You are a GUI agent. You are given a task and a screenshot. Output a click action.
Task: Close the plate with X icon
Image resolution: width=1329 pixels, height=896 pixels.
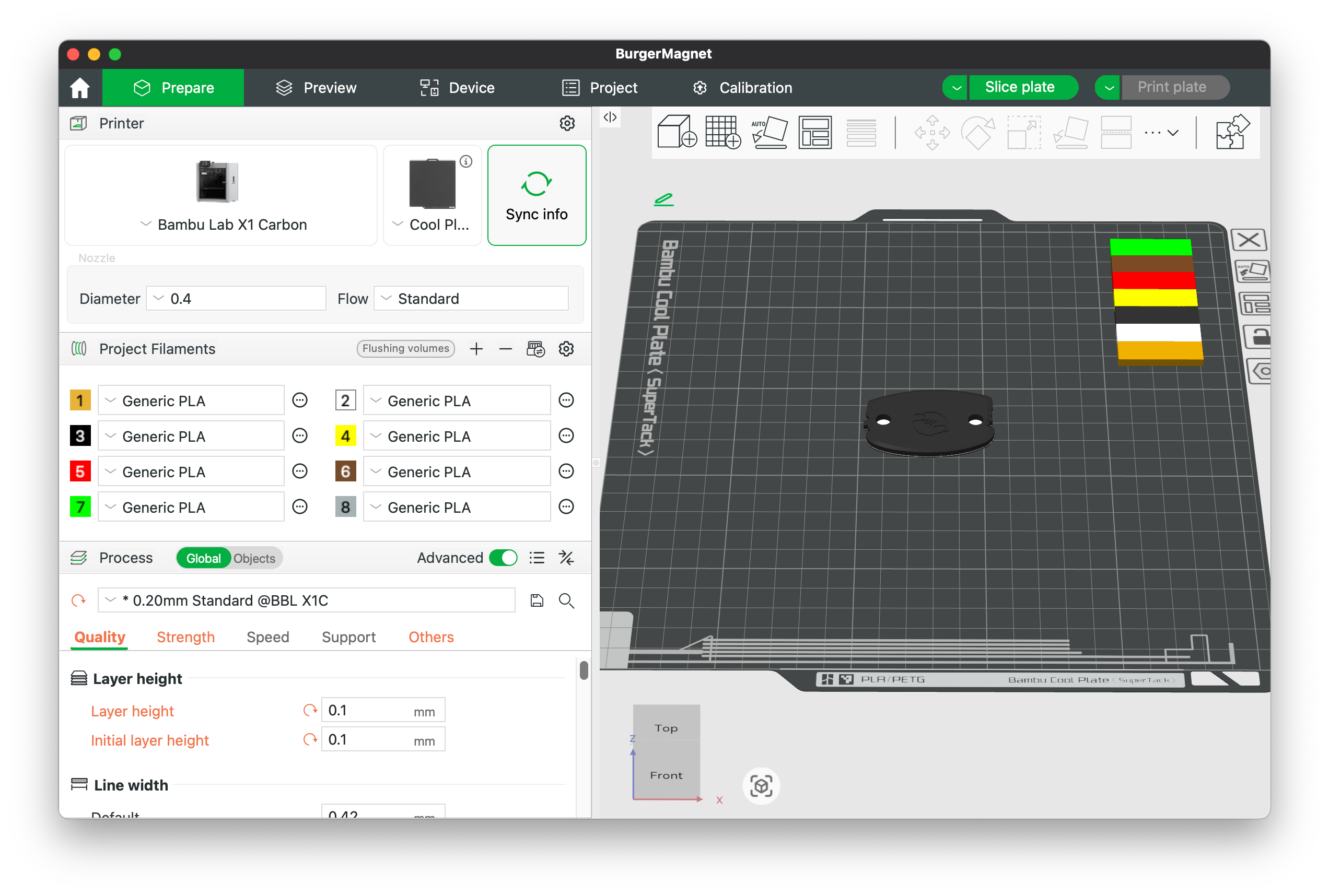tap(1249, 240)
